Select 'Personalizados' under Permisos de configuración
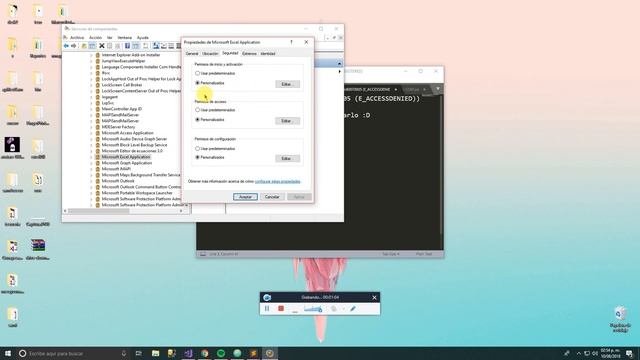This screenshot has height=360, width=640. click(x=198, y=157)
